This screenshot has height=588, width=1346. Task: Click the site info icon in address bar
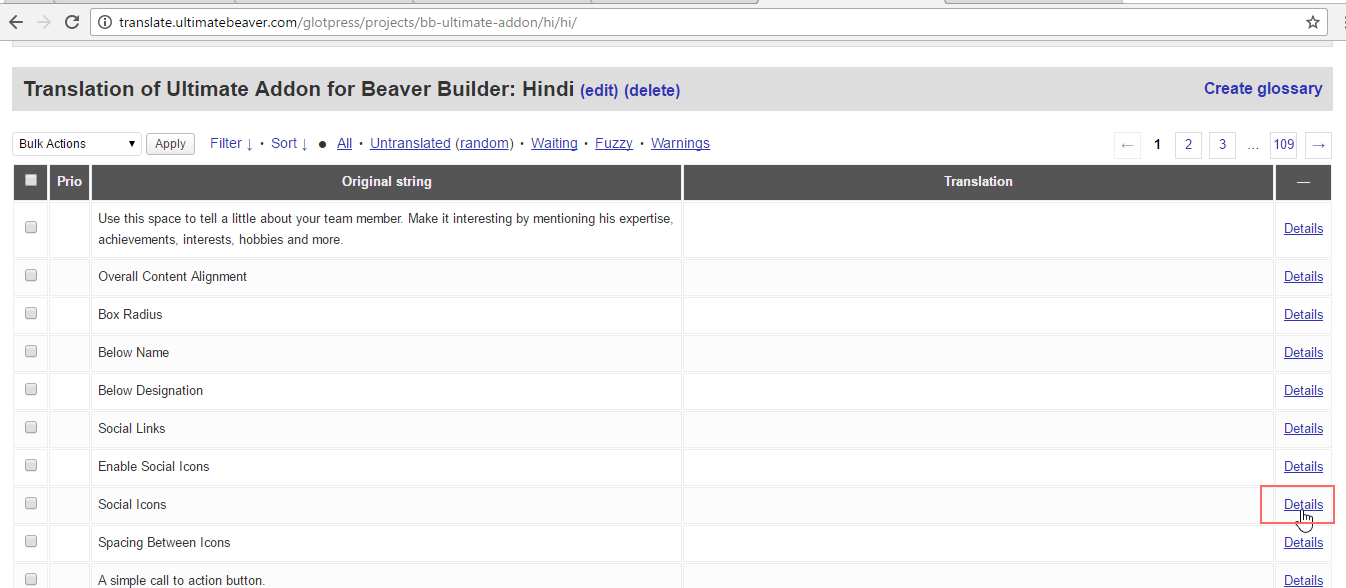click(x=105, y=22)
